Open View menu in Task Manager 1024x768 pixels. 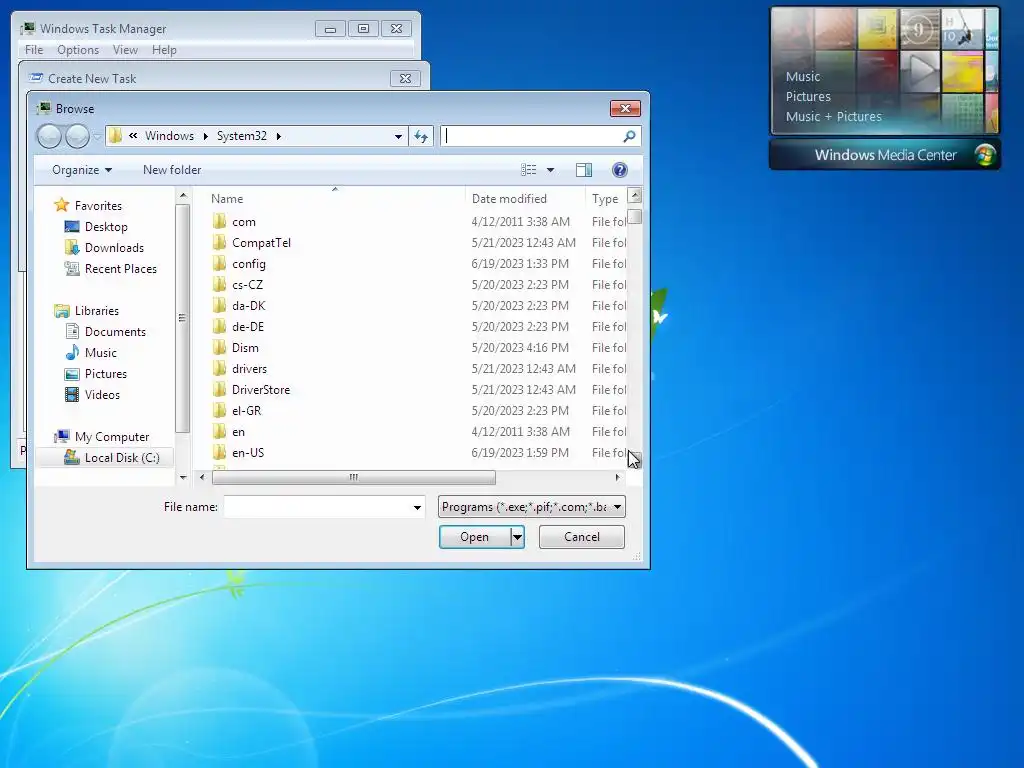(x=125, y=50)
